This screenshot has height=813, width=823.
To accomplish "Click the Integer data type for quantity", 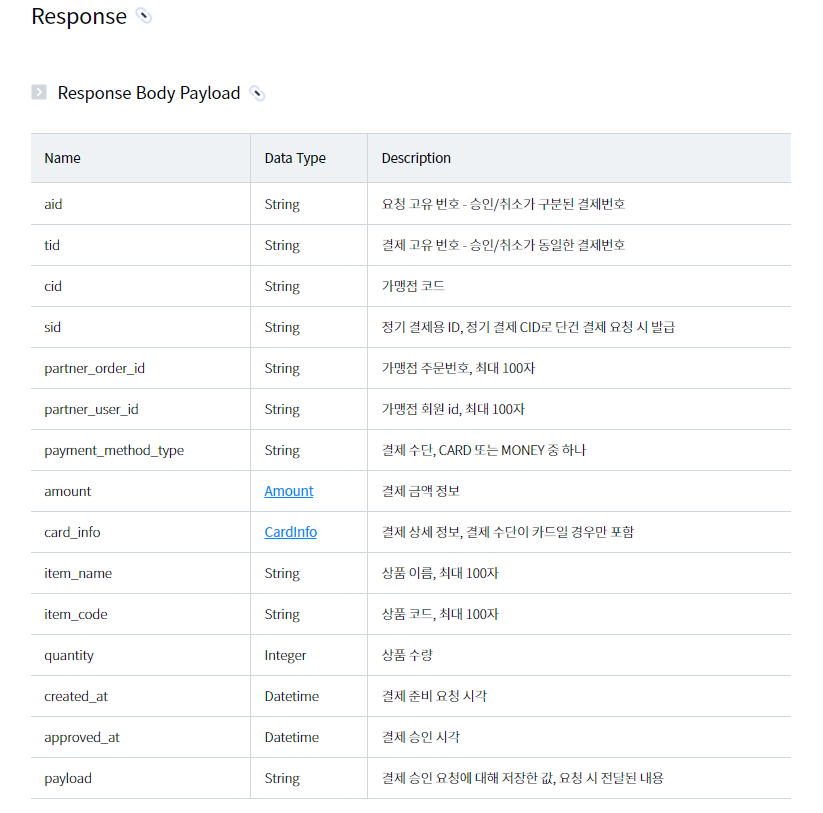I will tap(285, 656).
